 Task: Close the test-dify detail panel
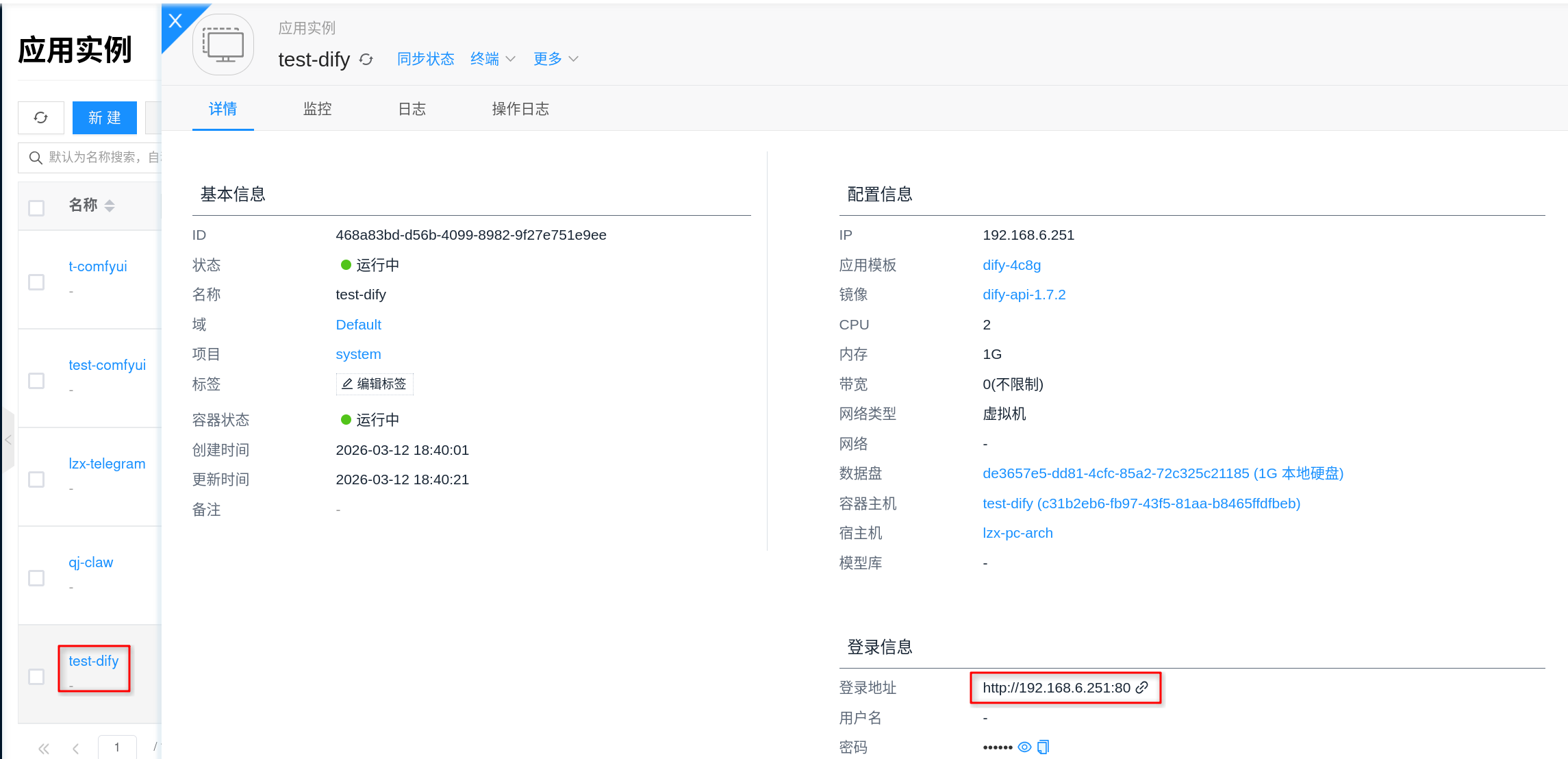pos(175,21)
